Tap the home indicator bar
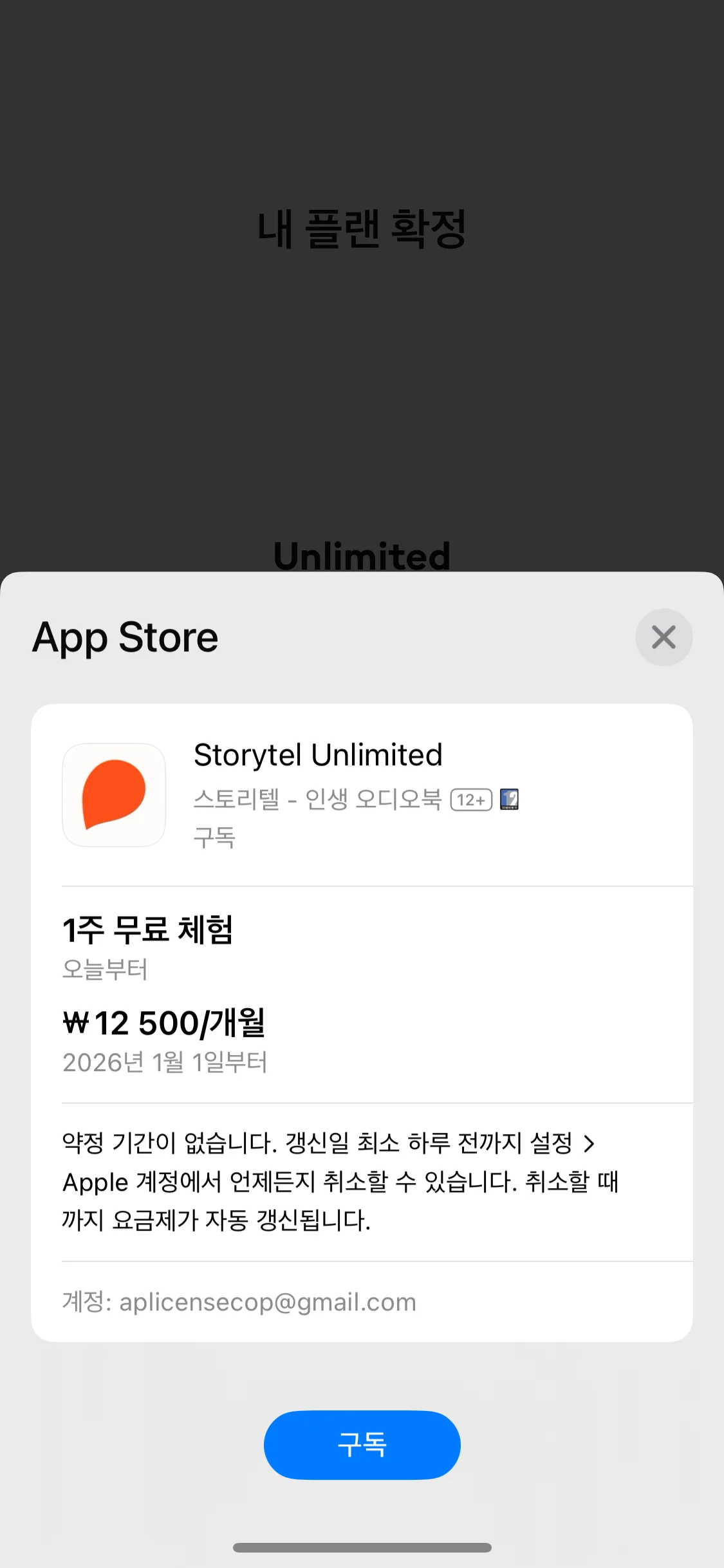 362,1547
